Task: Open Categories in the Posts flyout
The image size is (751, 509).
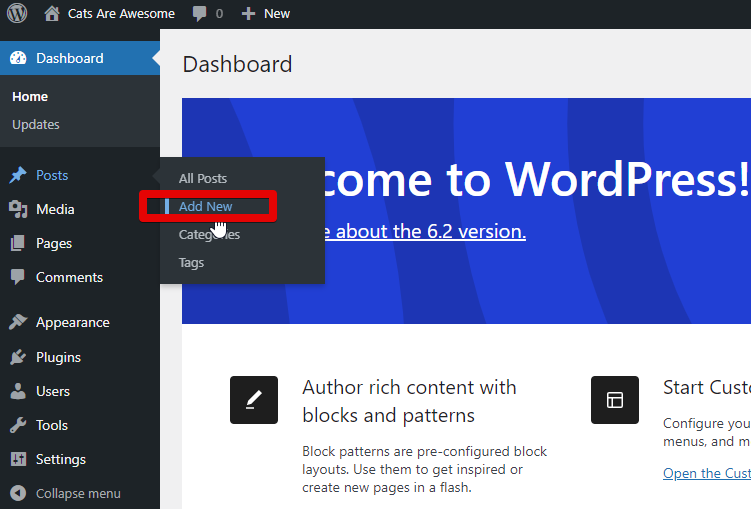Action: [x=209, y=235]
